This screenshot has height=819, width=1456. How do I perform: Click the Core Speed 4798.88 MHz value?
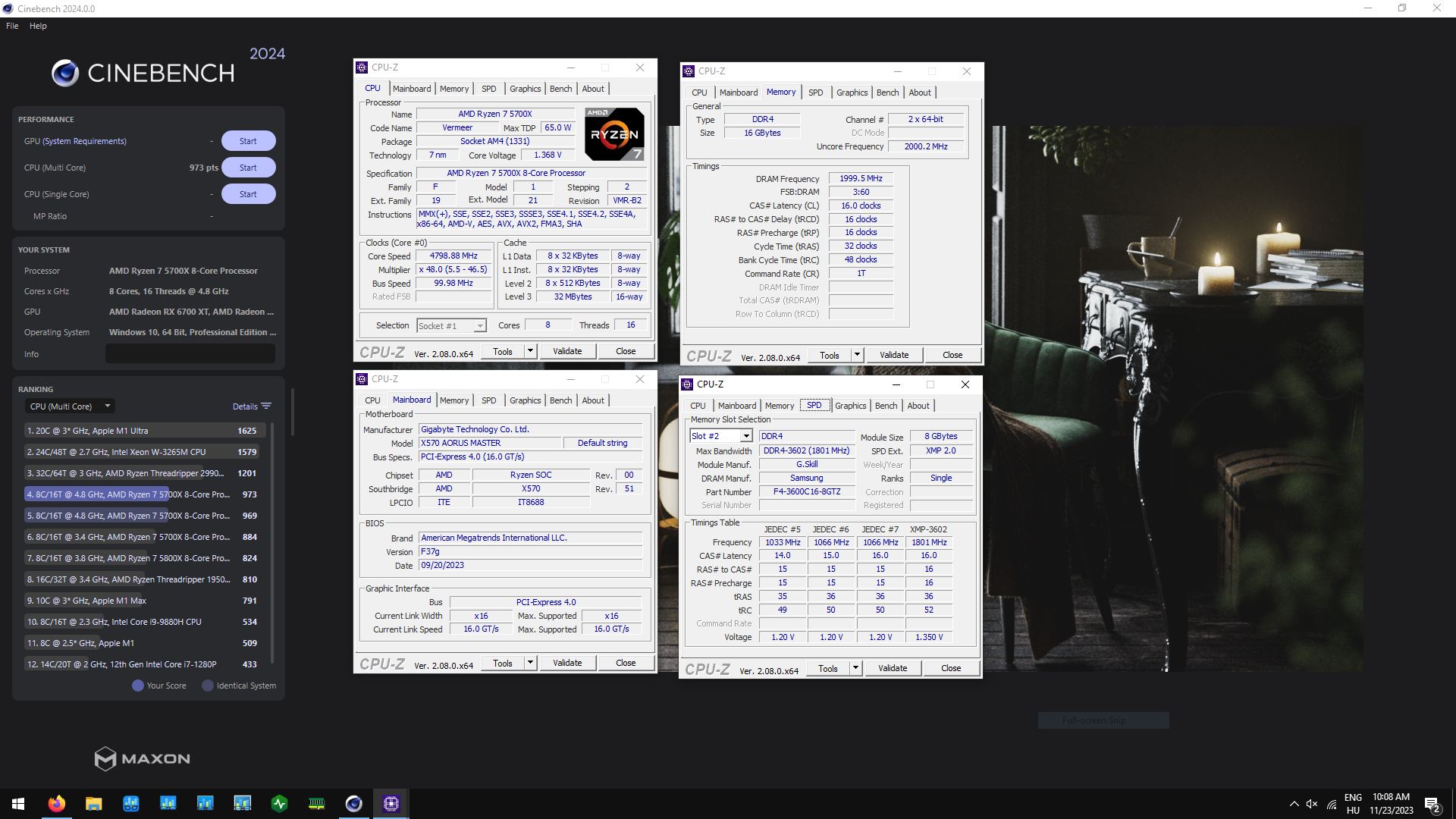pos(453,256)
